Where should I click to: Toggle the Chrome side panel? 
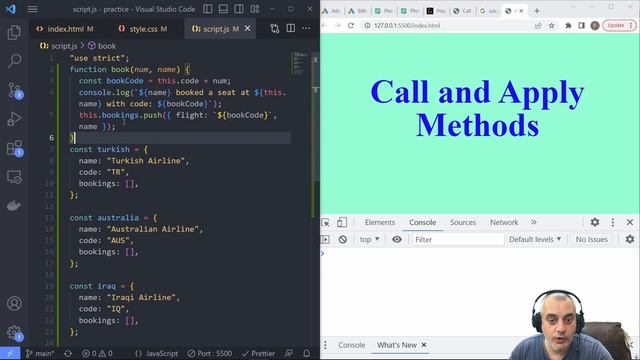[x=581, y=25]
